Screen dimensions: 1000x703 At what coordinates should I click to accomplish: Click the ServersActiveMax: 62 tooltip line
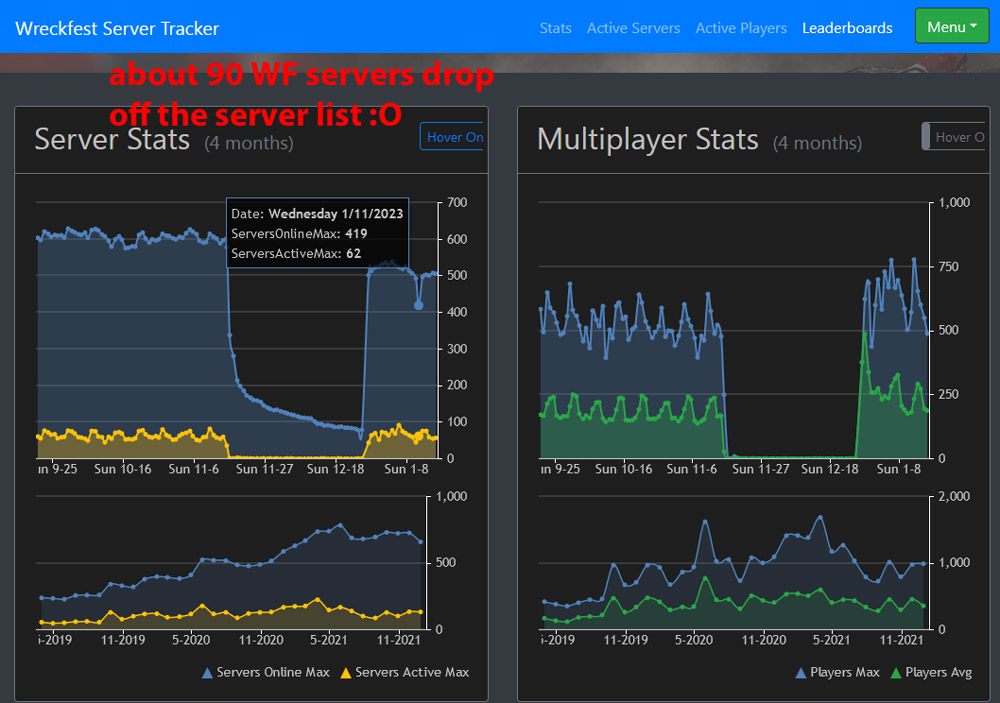[296, 253]
